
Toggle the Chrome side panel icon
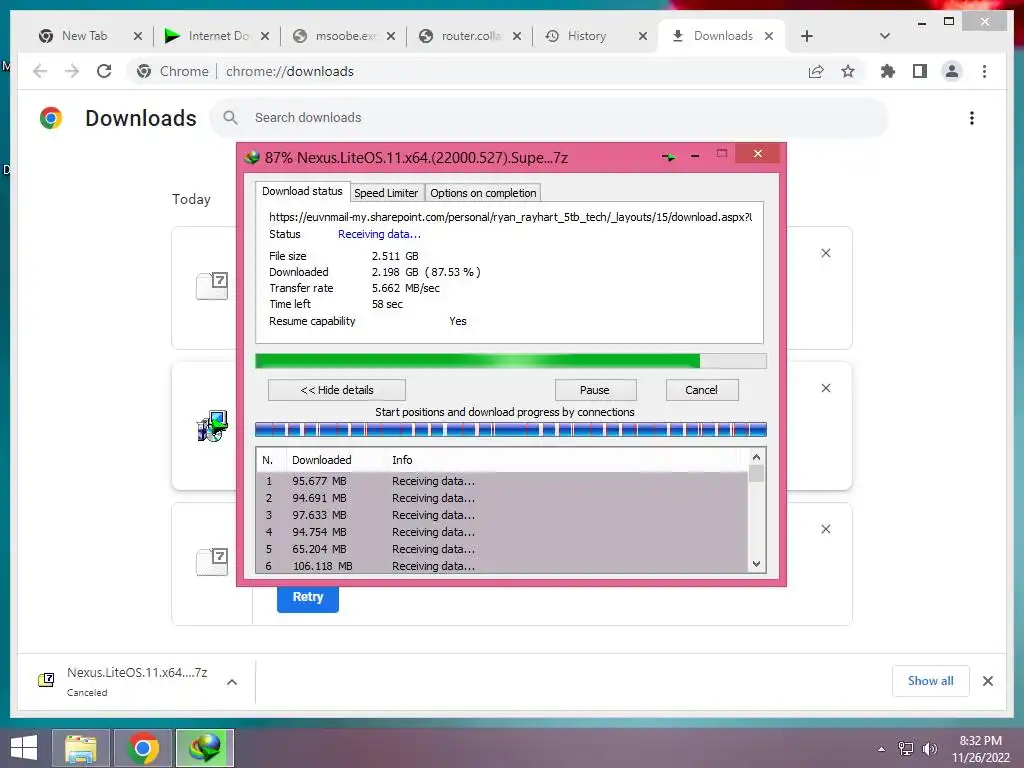[920, 71]
